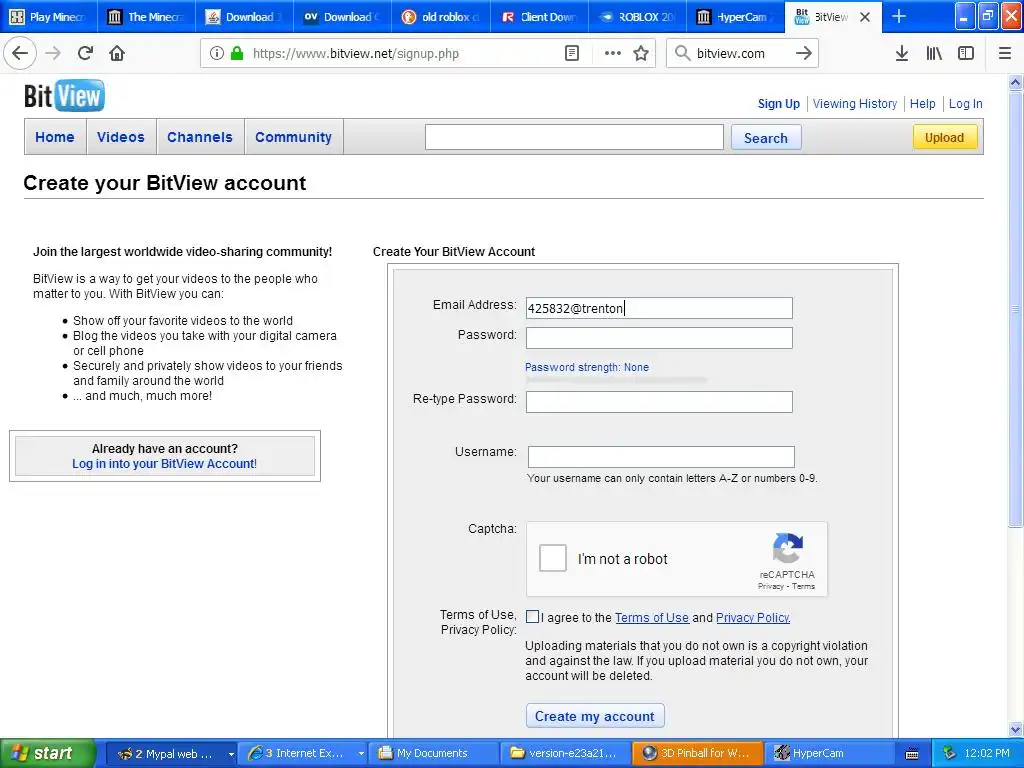Screen dimensions: 1024x768
Task: Switch to the HyperCam tab
Action: [735, 16]
